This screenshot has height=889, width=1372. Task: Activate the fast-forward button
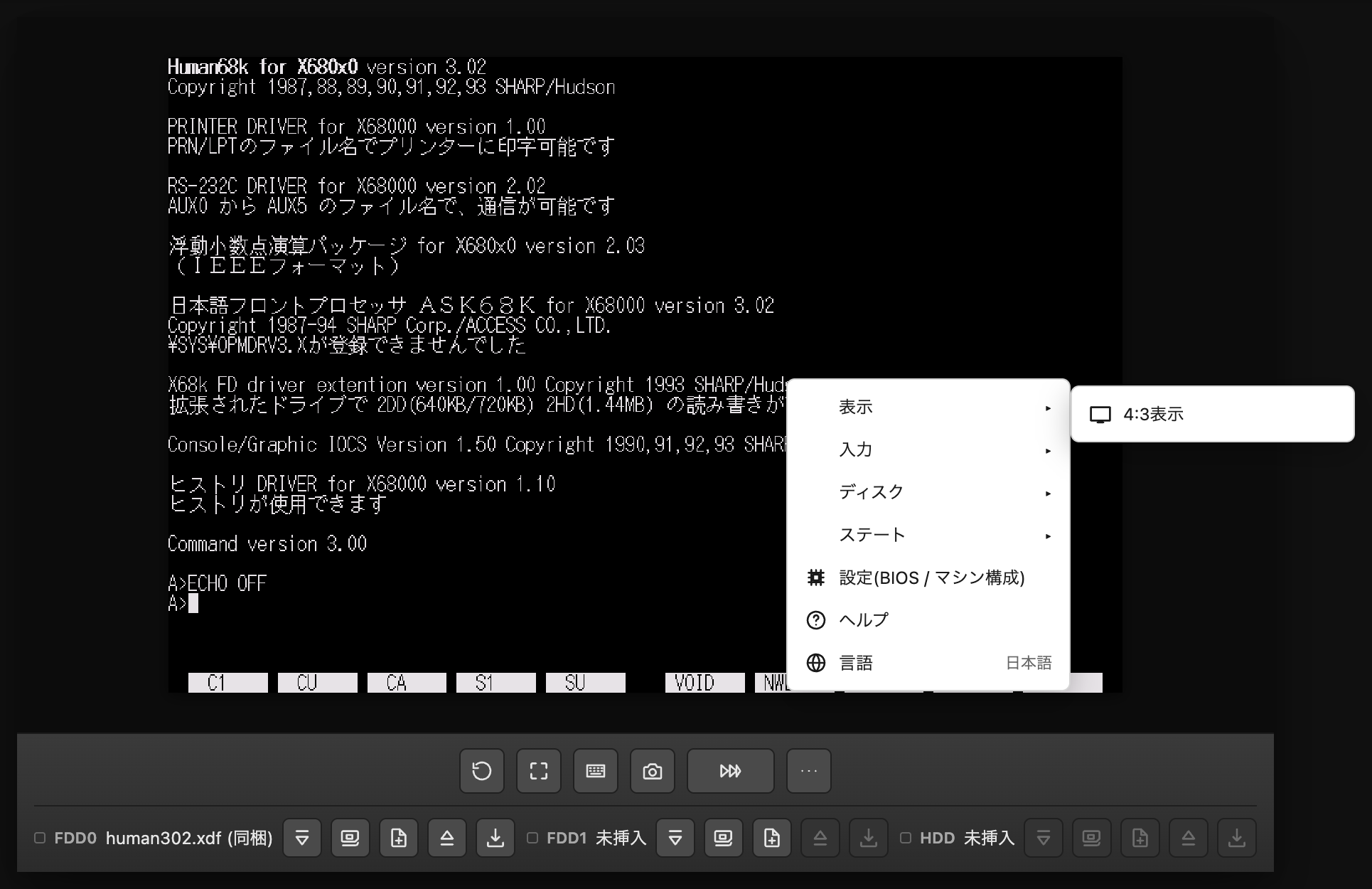[731, 771]
